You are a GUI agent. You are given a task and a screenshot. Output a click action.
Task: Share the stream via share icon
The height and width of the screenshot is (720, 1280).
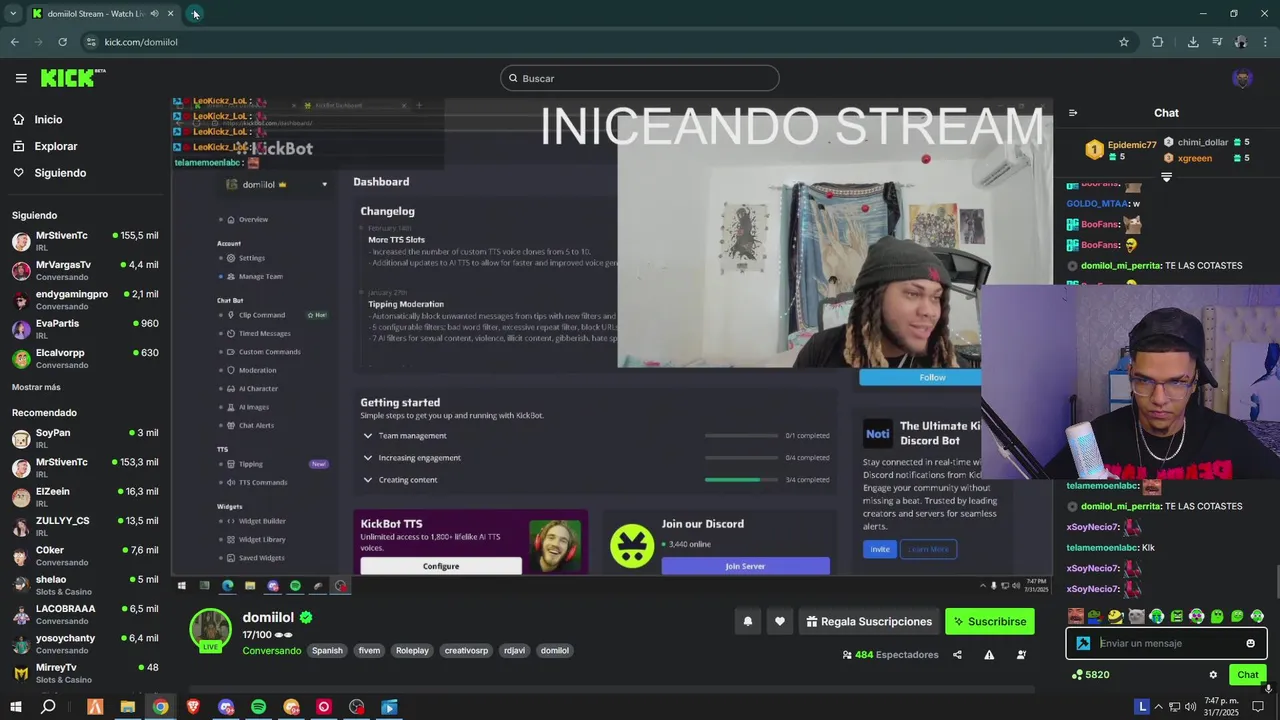(957, 655)
